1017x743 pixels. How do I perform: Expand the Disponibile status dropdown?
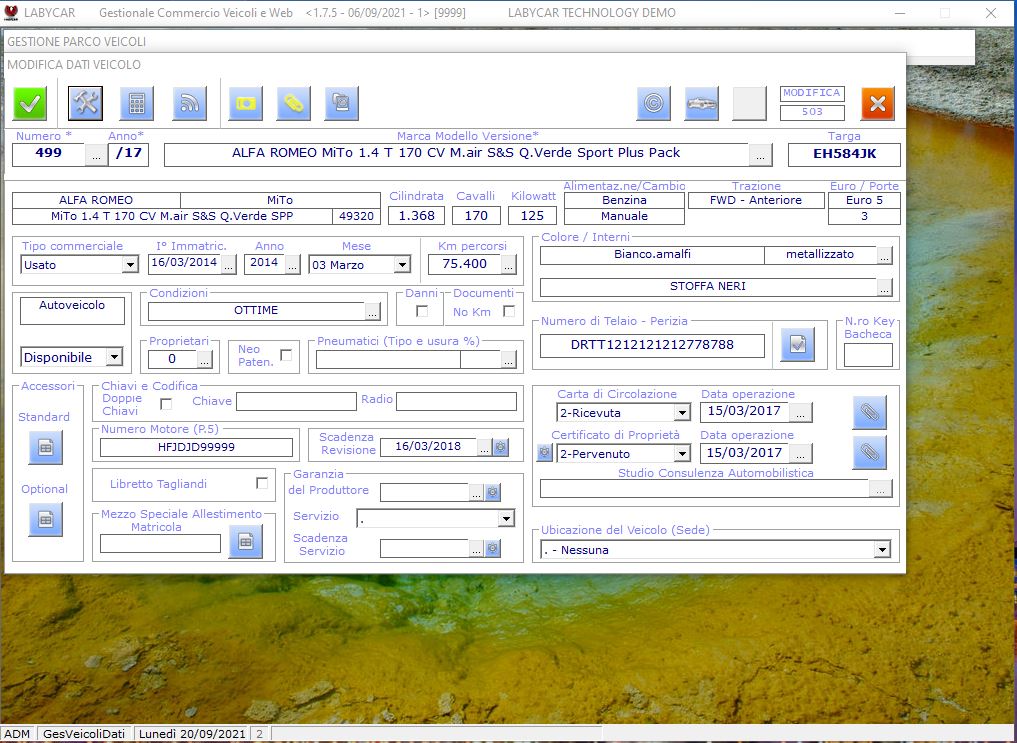(114, 357)
